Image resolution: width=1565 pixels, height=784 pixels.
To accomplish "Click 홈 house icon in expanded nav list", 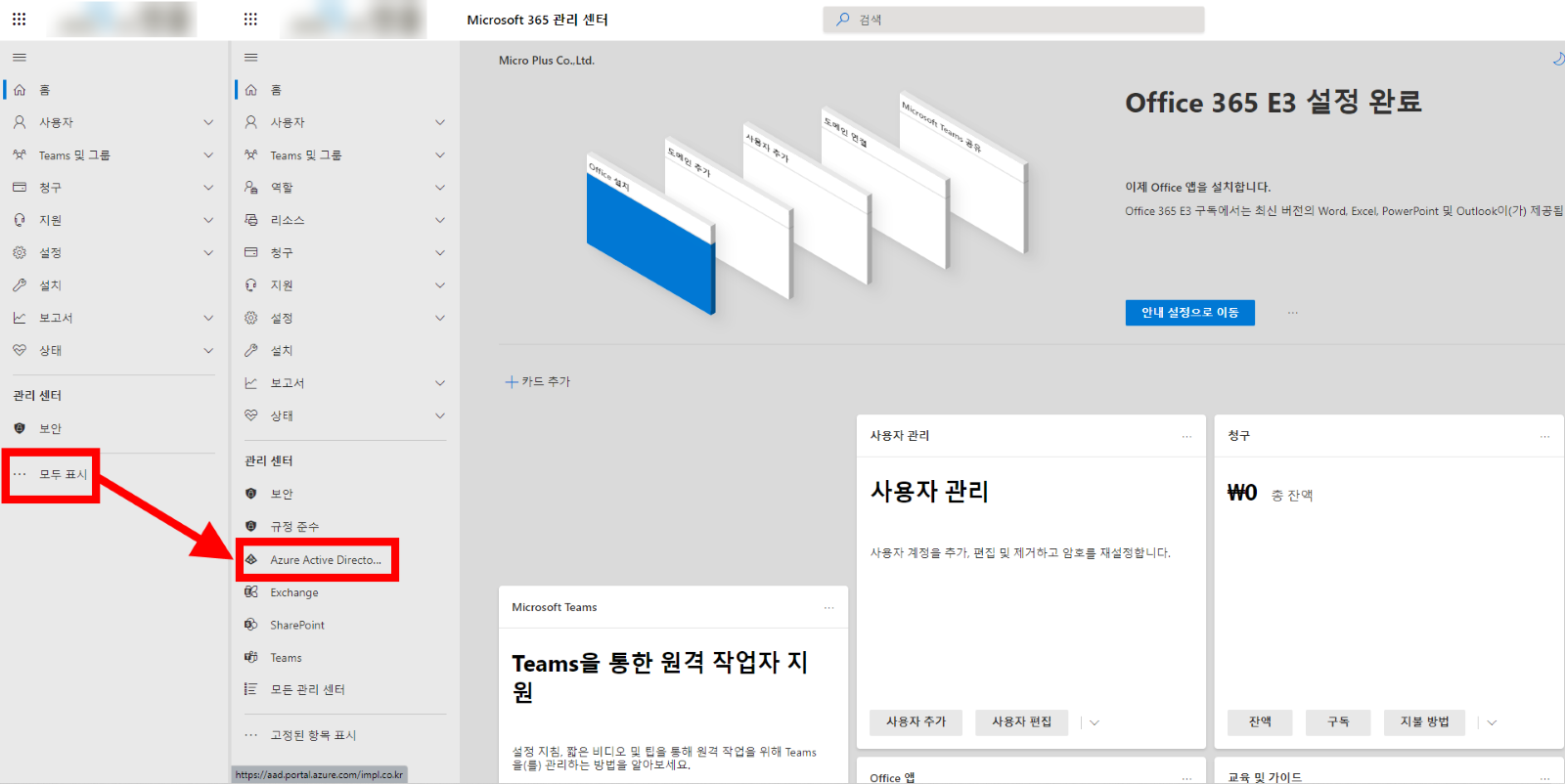I will point(251,90).
